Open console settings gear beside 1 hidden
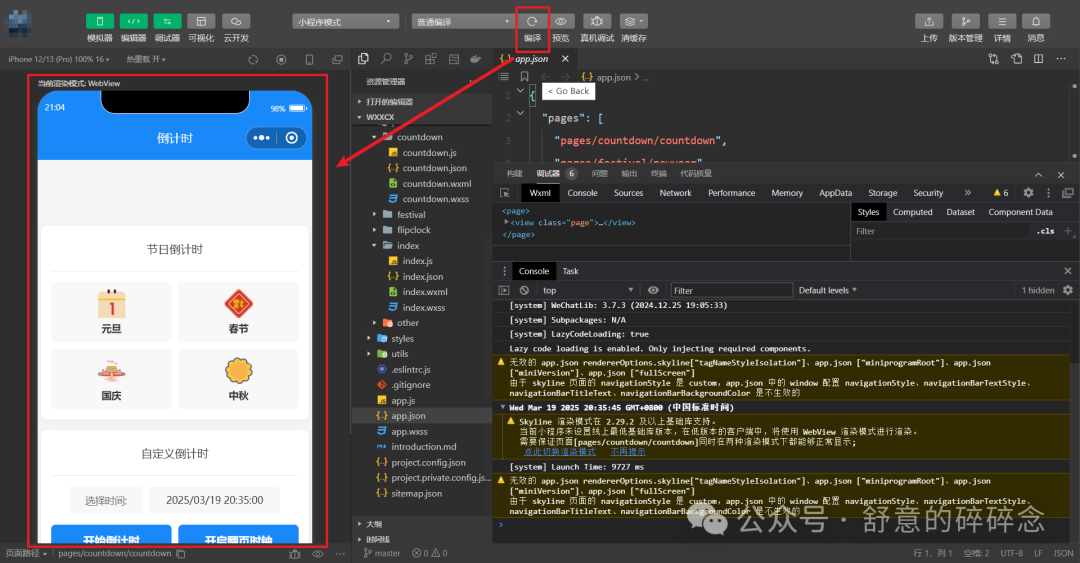 coord(1068,290)
